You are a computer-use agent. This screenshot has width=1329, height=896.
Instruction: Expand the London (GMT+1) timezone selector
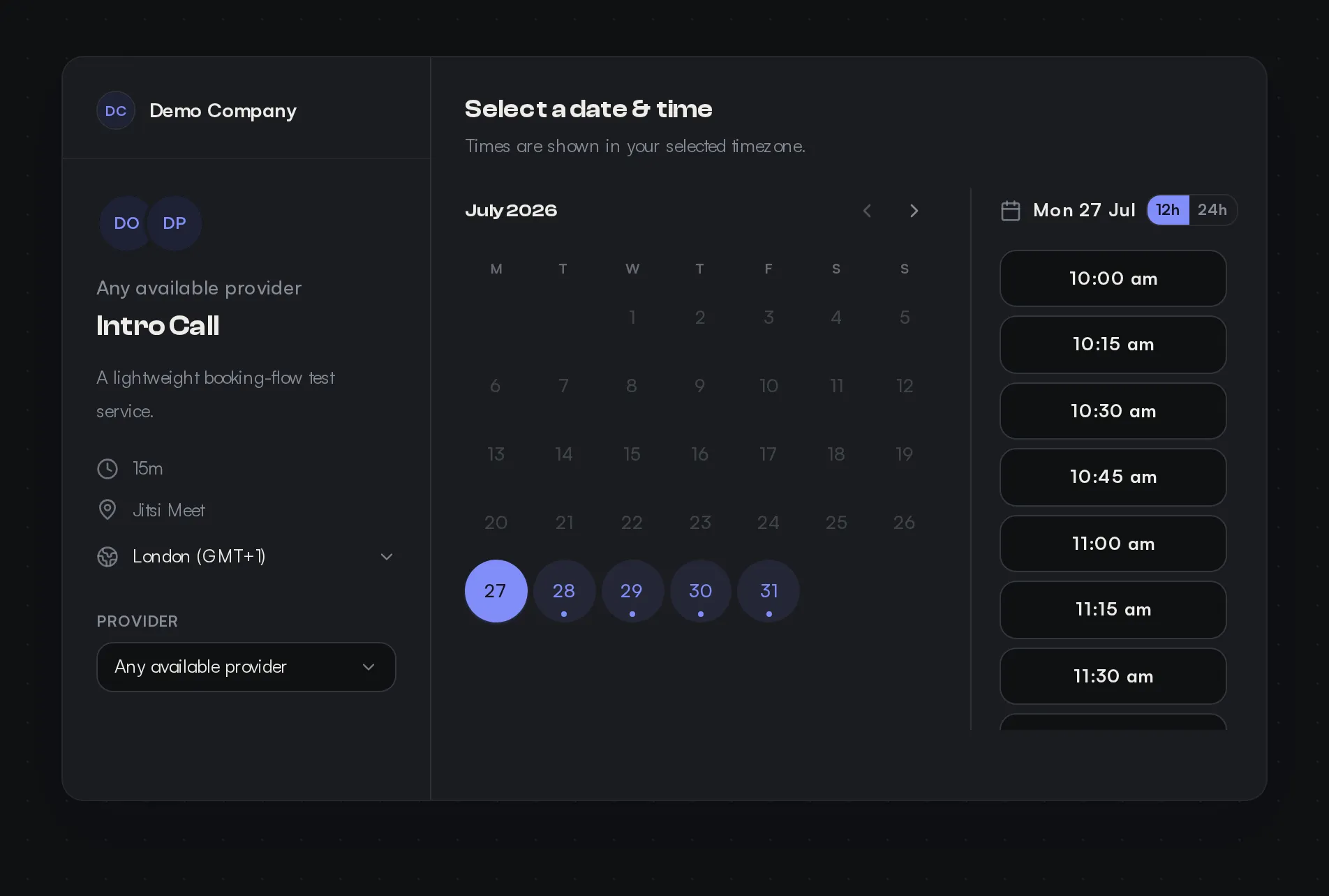pos(246,556)
